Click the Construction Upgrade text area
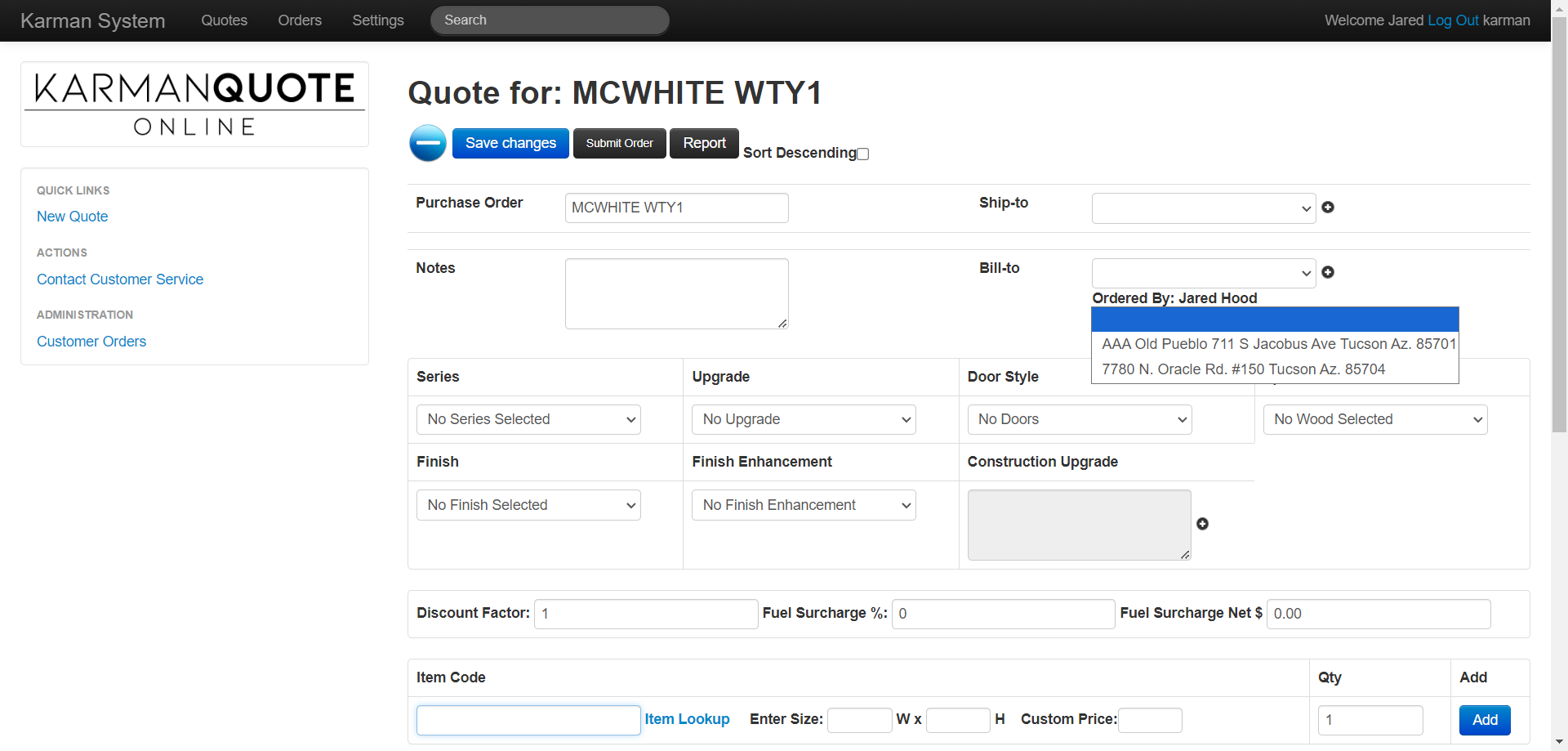1568x751 pixels. [x=1080, y=525]
